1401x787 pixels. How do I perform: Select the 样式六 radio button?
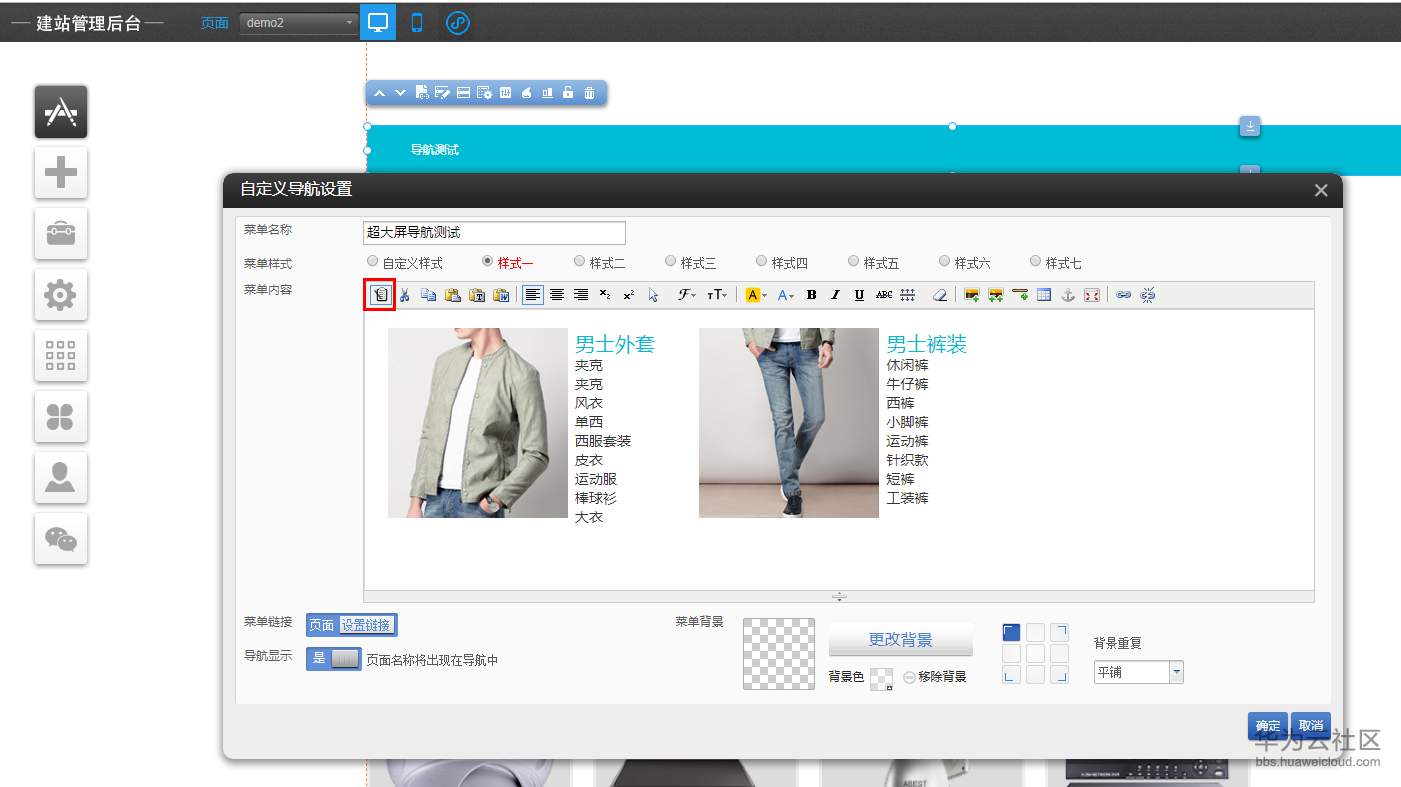[x=945, y=262]
